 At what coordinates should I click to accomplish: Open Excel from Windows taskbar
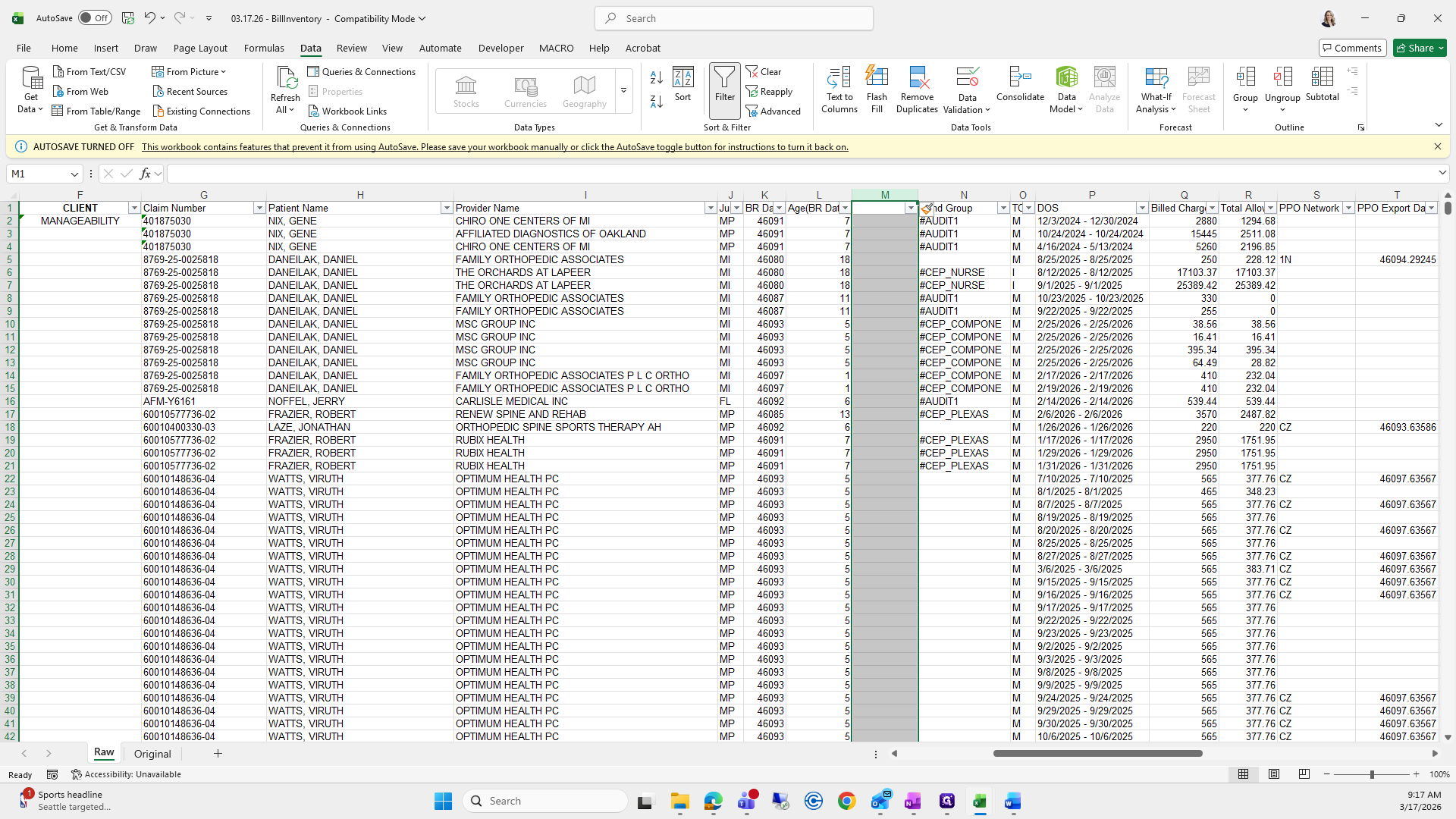pyautogui.click(x=979, y=801)
